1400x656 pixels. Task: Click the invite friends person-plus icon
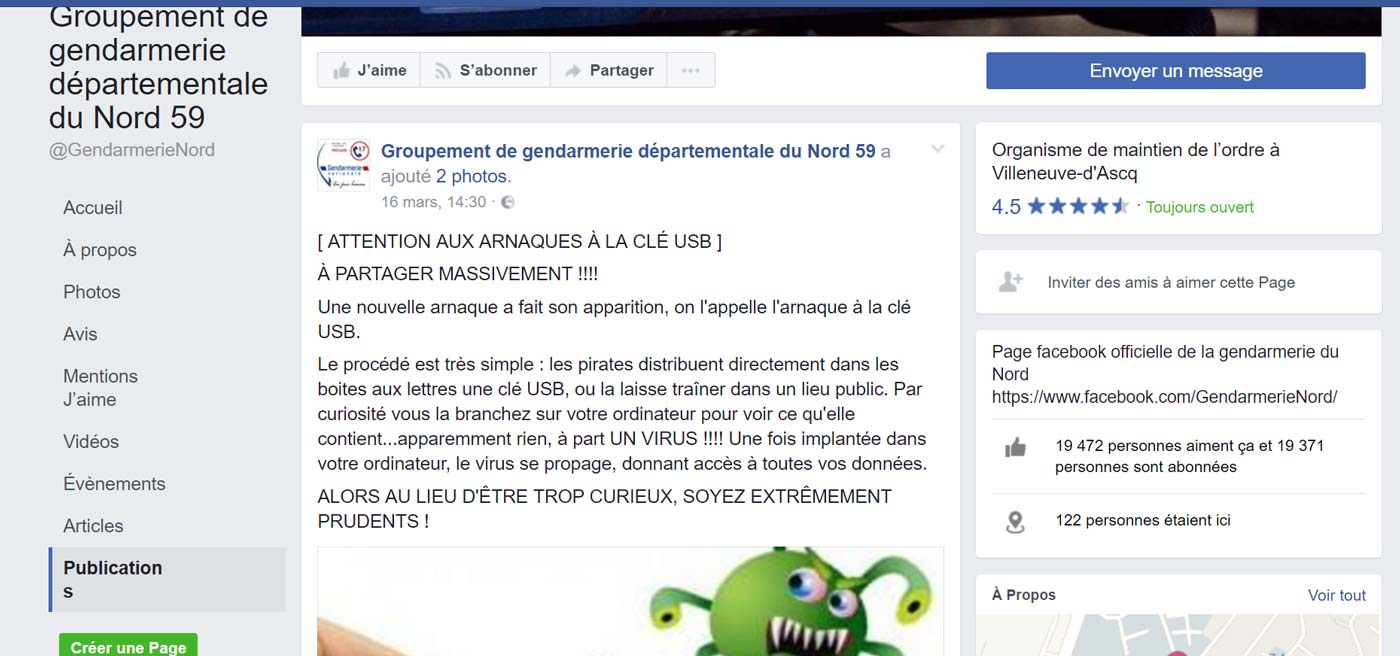[1011, 282]
